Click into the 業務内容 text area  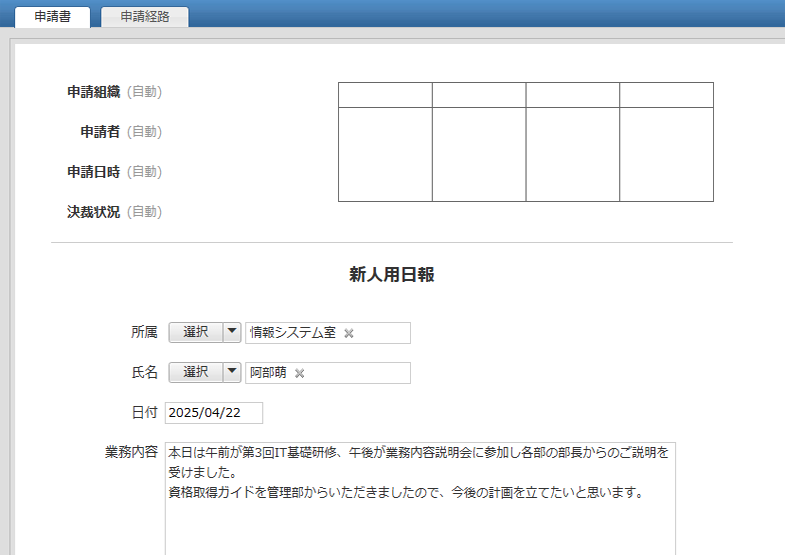(x=420, y=520)
